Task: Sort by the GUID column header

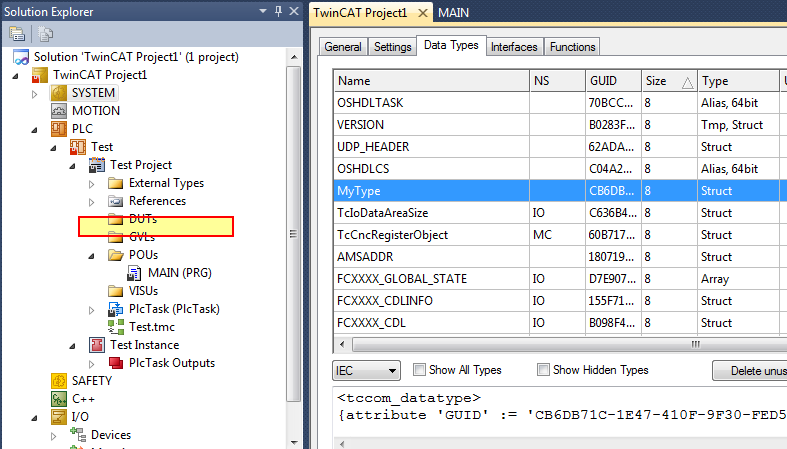Action: click(x=613, y=81)
